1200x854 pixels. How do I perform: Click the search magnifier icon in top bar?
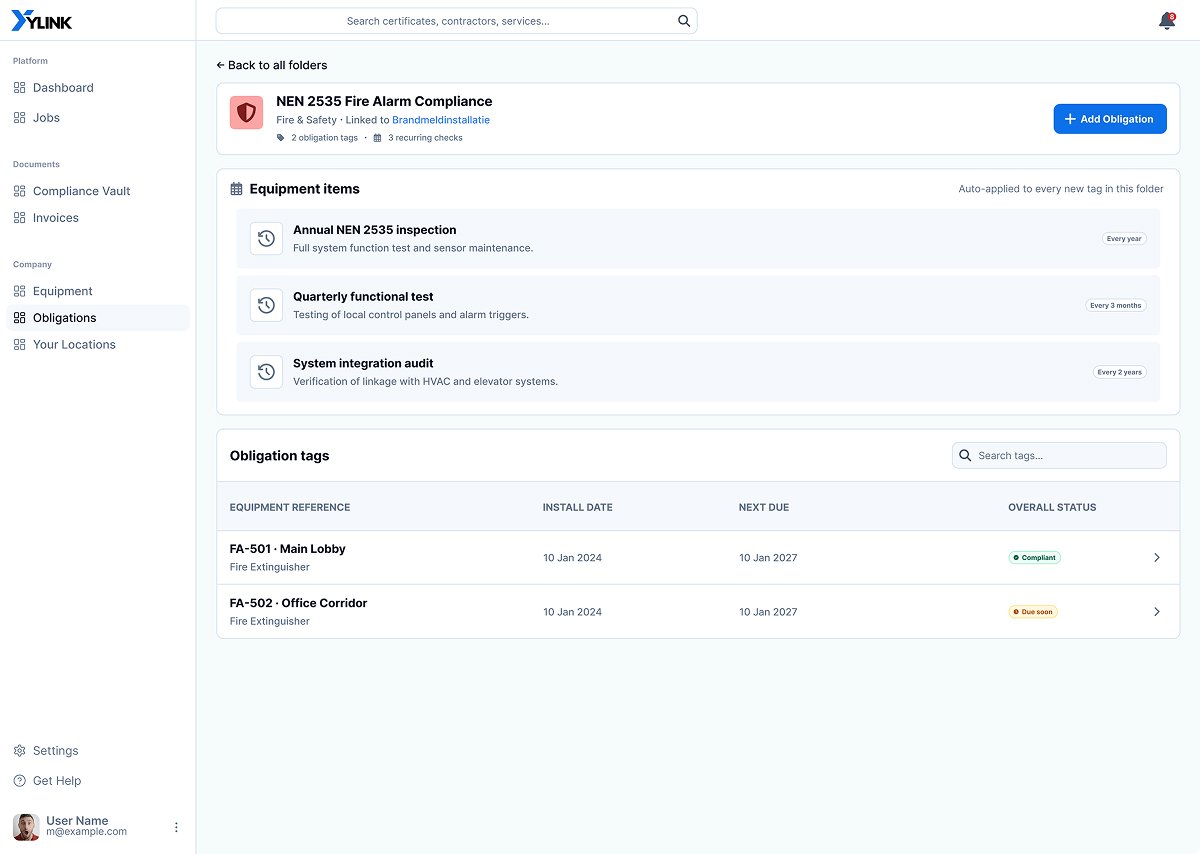point(684,21)
